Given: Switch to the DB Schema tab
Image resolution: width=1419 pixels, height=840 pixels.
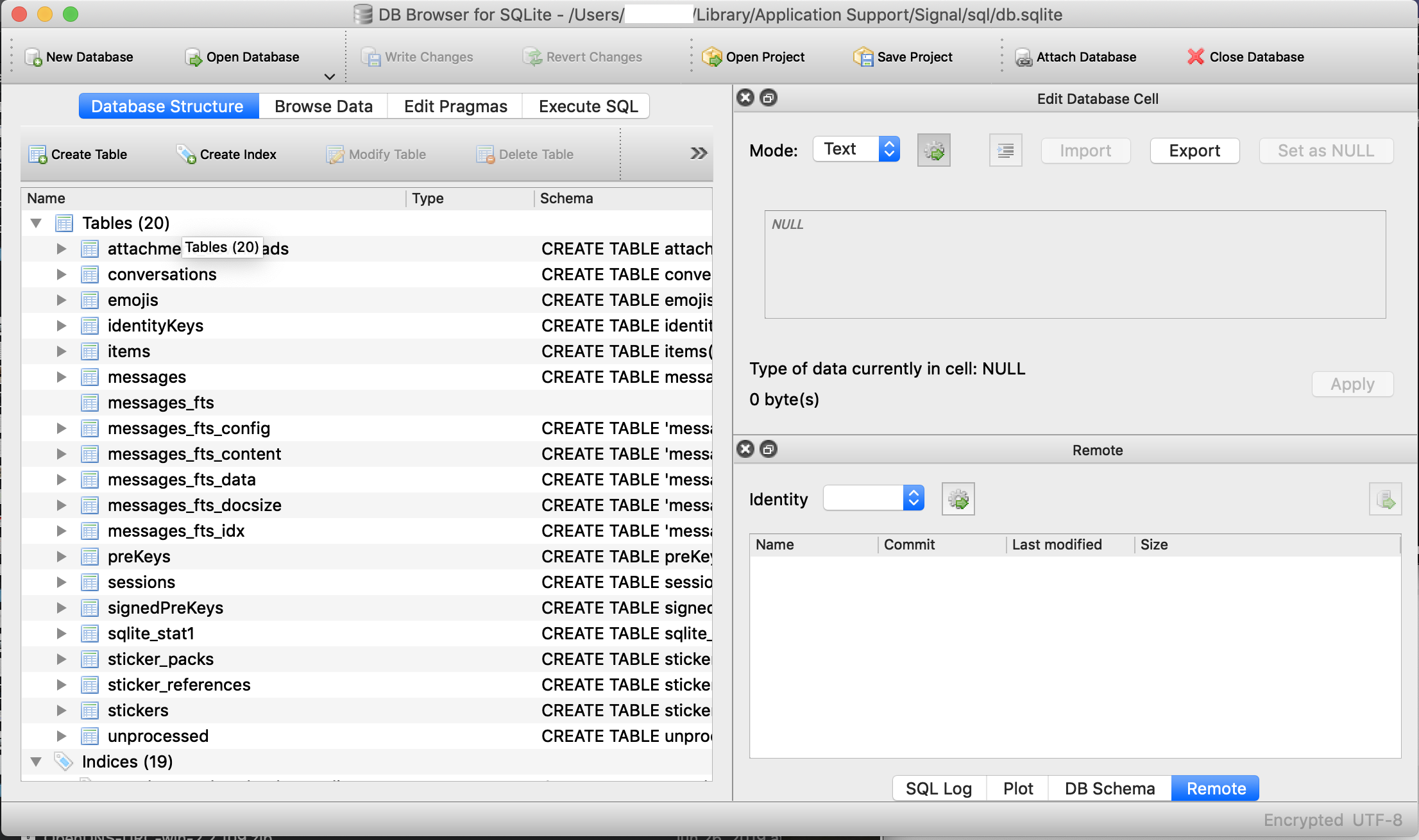Looking at the screenshot, I should point(1110,788).
